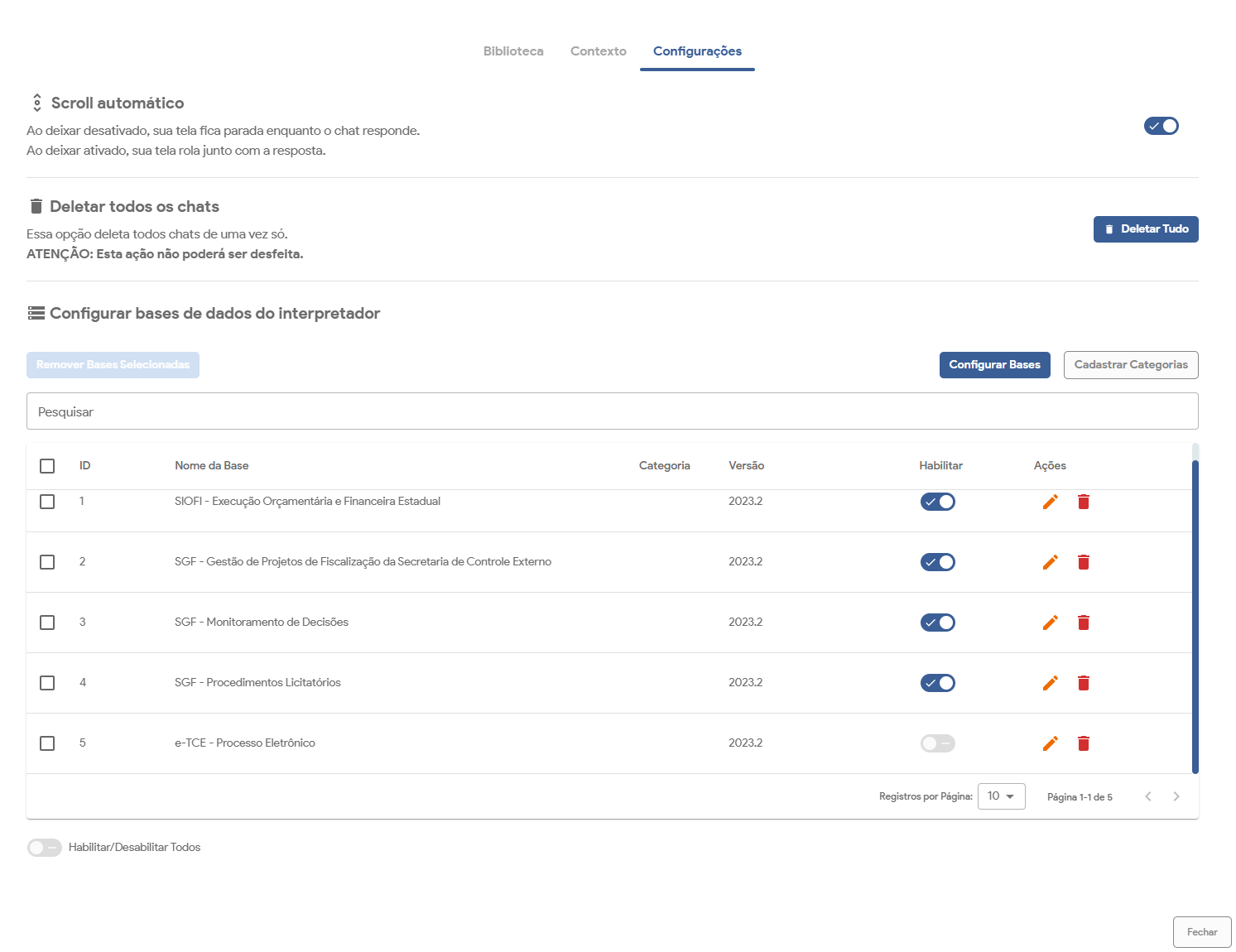Disable the Scroll automático toggle
1236x952 pixels.
tap(1161, 126)
